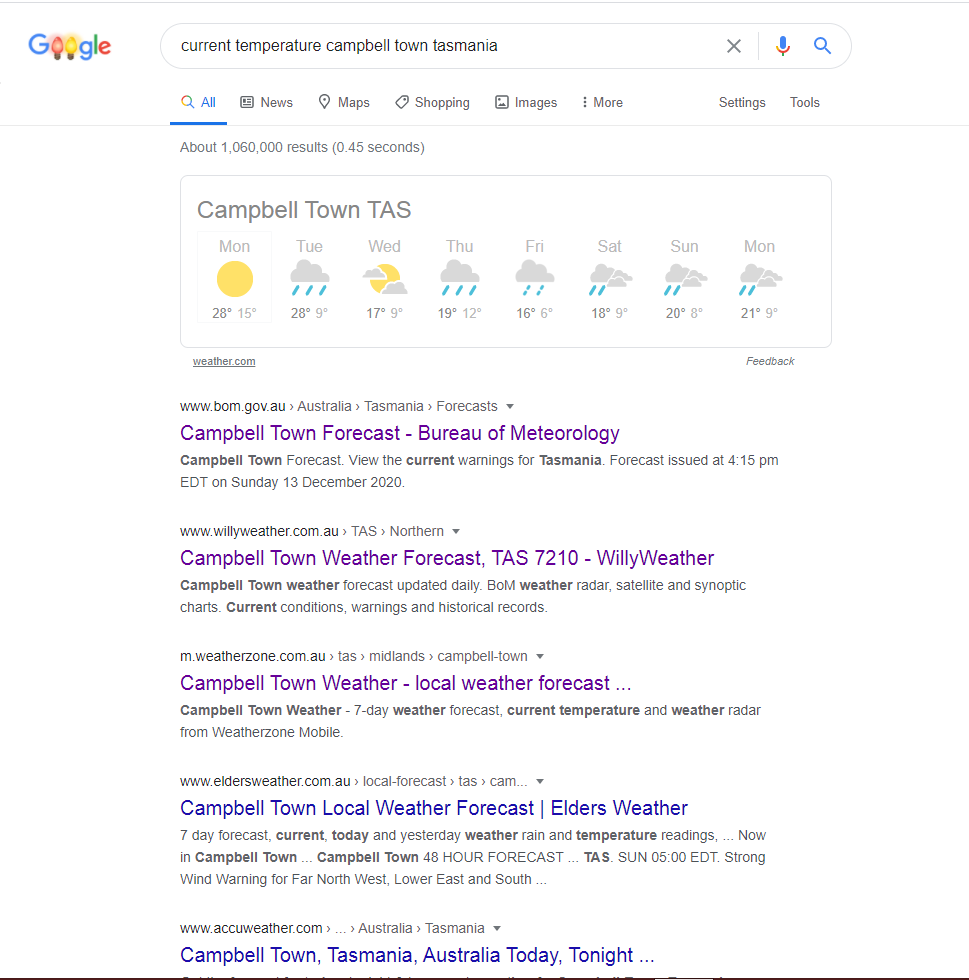The width and height of the screenshot is (969, 980).
Task: Clear the search box text
Action: (x=734, y=46)
